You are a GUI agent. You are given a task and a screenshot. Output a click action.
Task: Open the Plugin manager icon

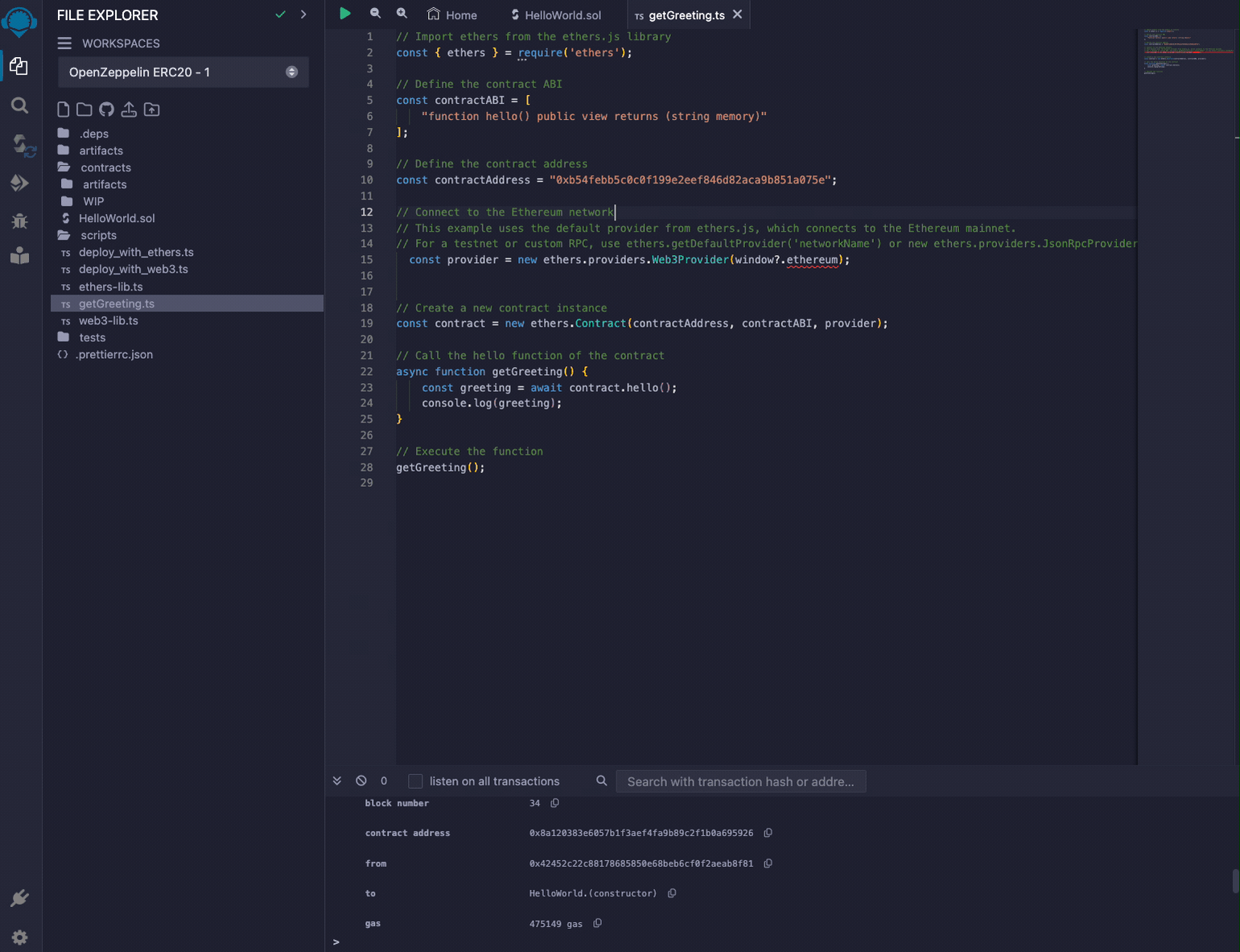[x=20, y=898]
